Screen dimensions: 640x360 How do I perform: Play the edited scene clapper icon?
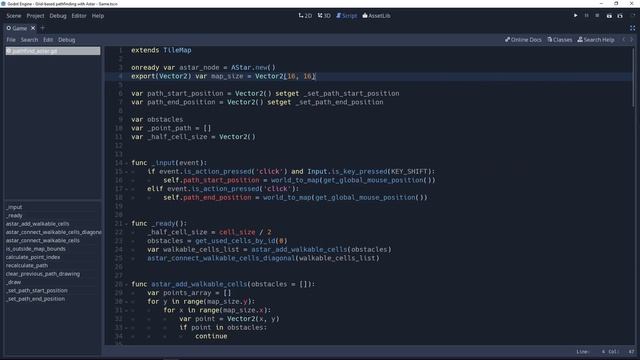pos(609,16)
